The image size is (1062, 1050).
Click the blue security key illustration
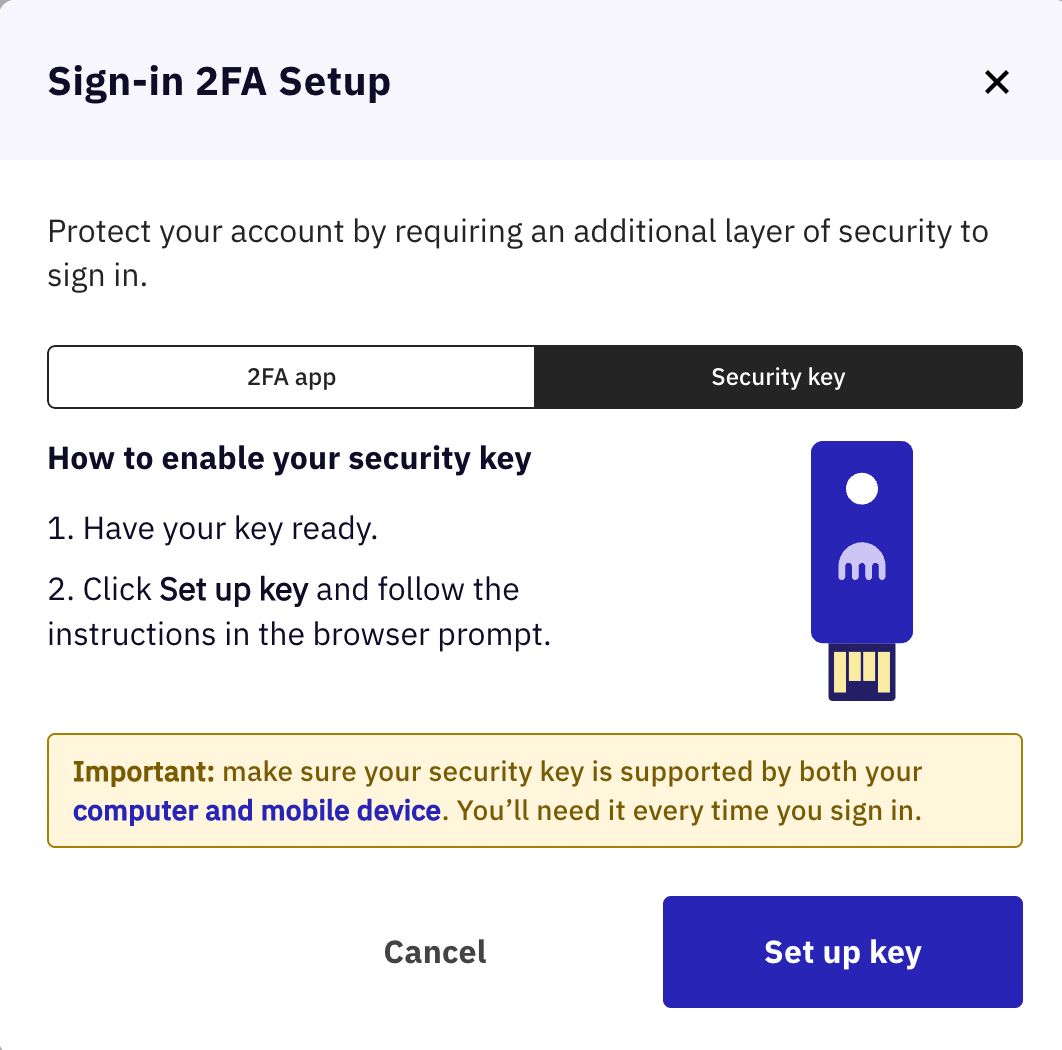[861, 610]
